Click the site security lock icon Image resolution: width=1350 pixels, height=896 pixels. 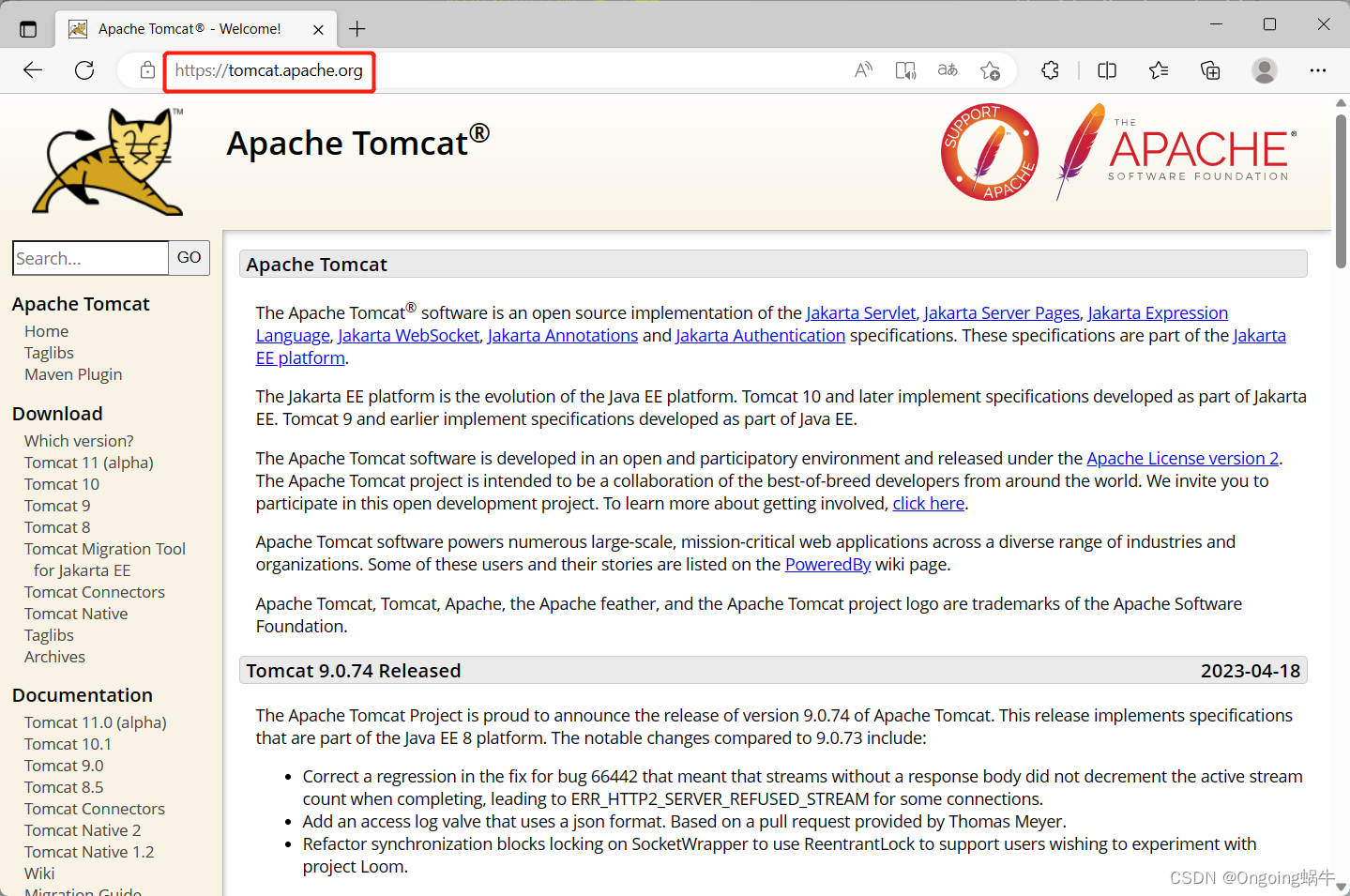pyautogui.click(x=146, y=69)
